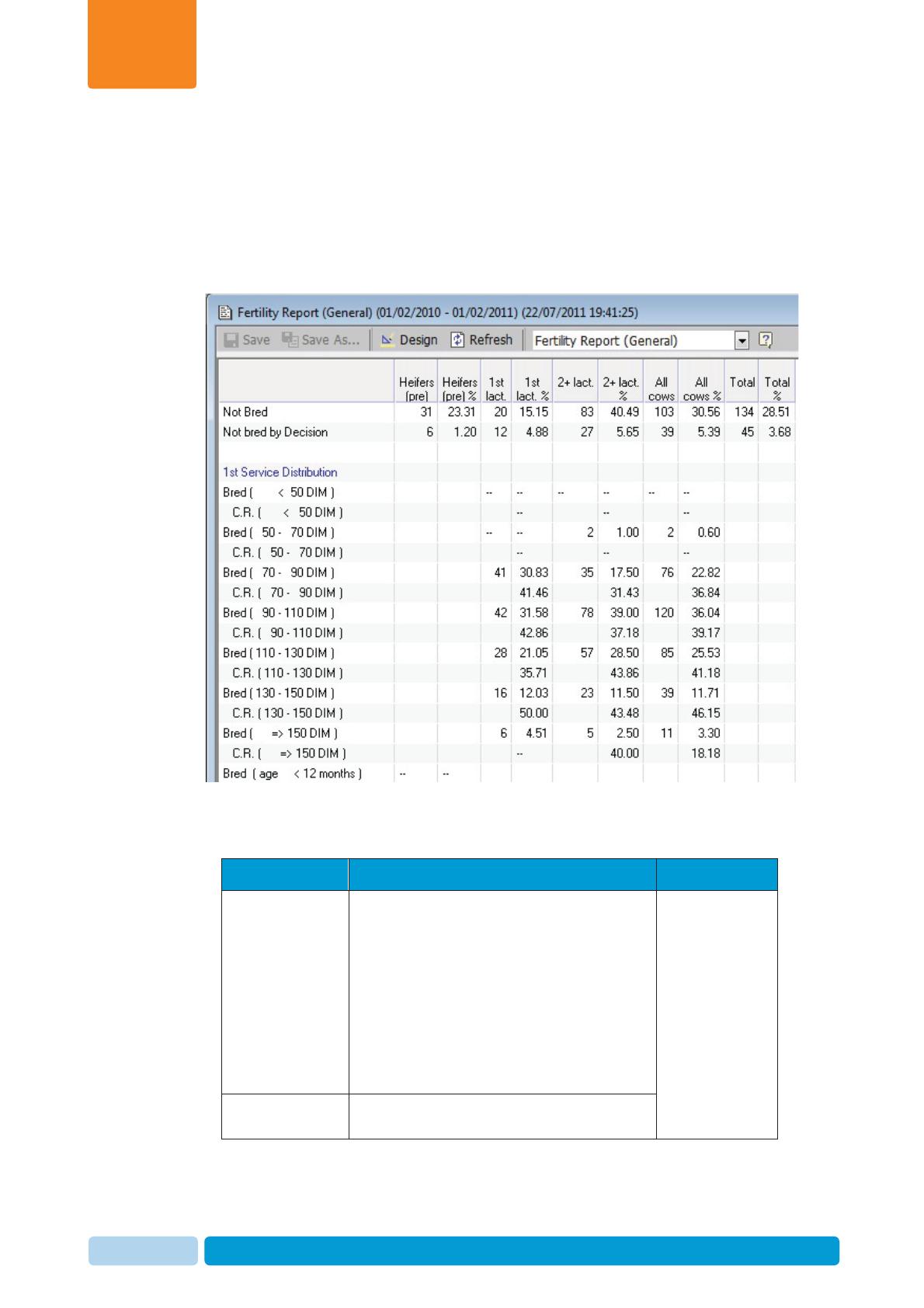Click the Total column header

(x=742, y=382)
